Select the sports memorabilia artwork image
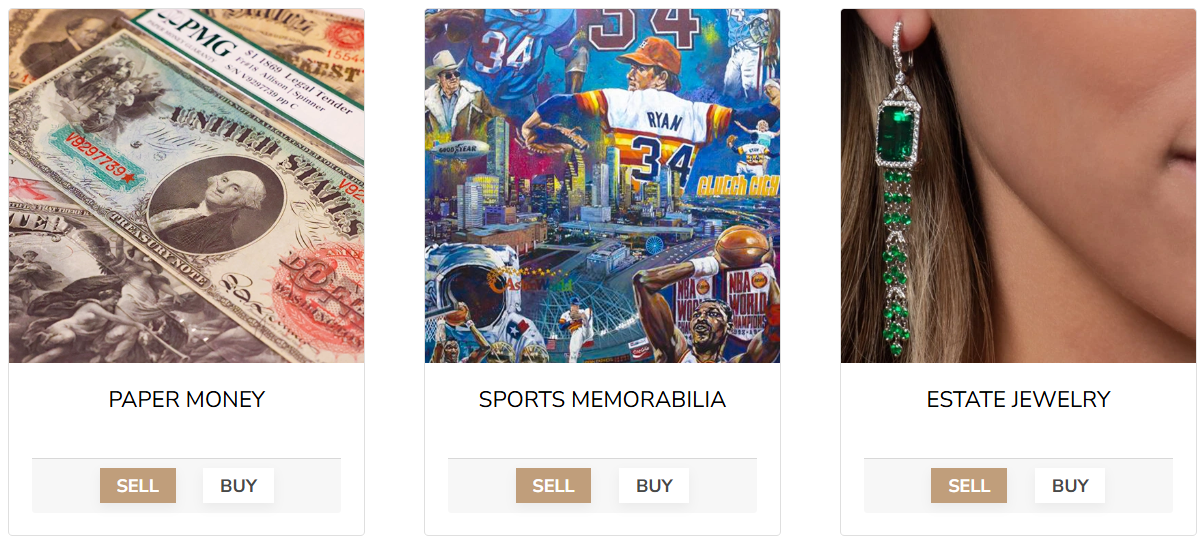This screenshot has height=542, width=1204. pyautogui.click(x=602, y=186)
